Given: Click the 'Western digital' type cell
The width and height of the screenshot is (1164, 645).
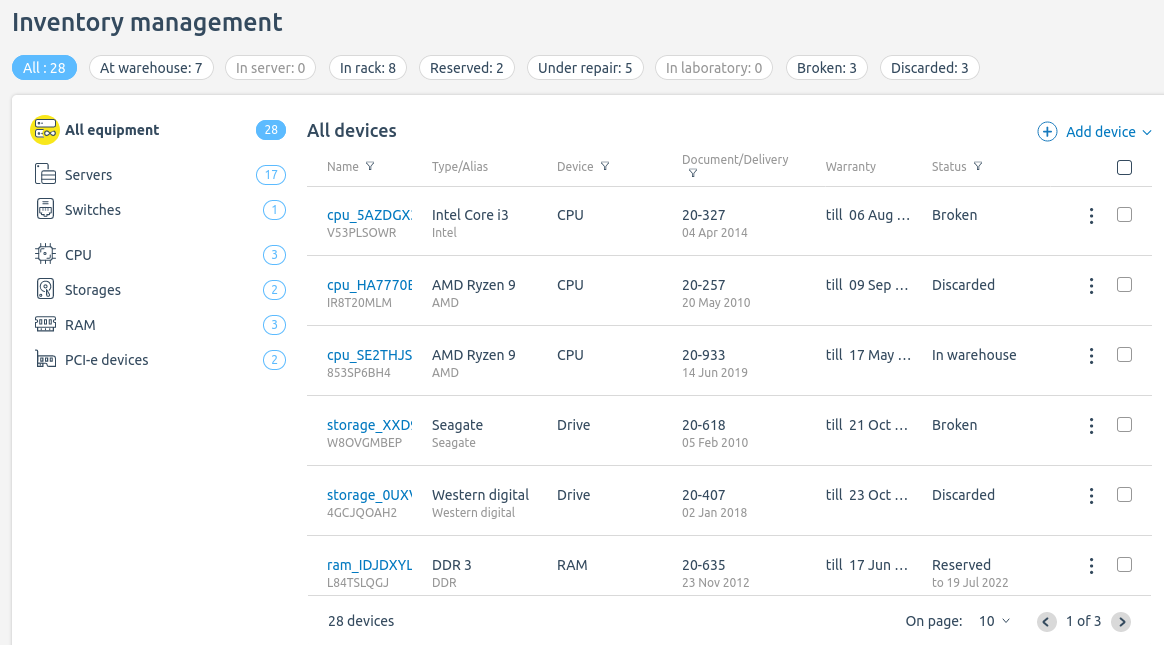Looking at the screenshot, I should tap(480, 494).
